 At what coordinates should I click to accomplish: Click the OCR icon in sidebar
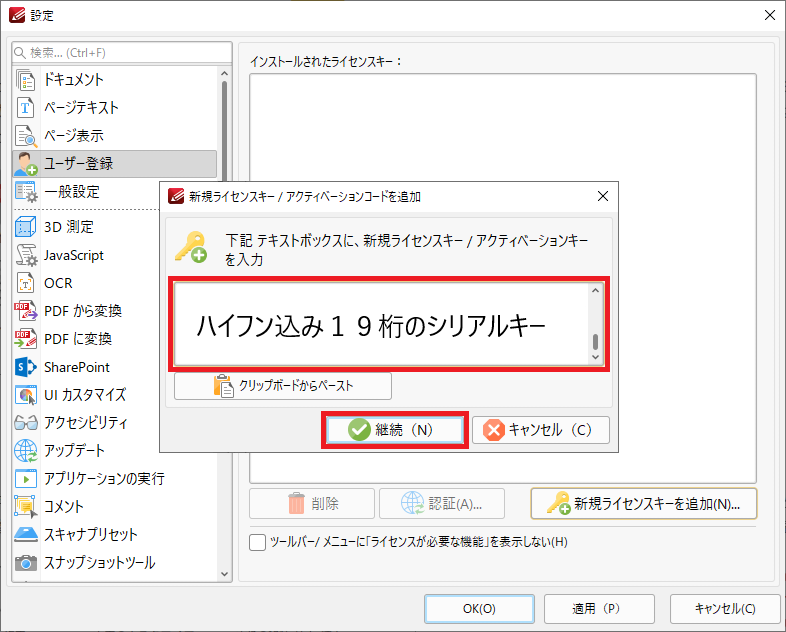pyautogui.click(x=25, y=283)
